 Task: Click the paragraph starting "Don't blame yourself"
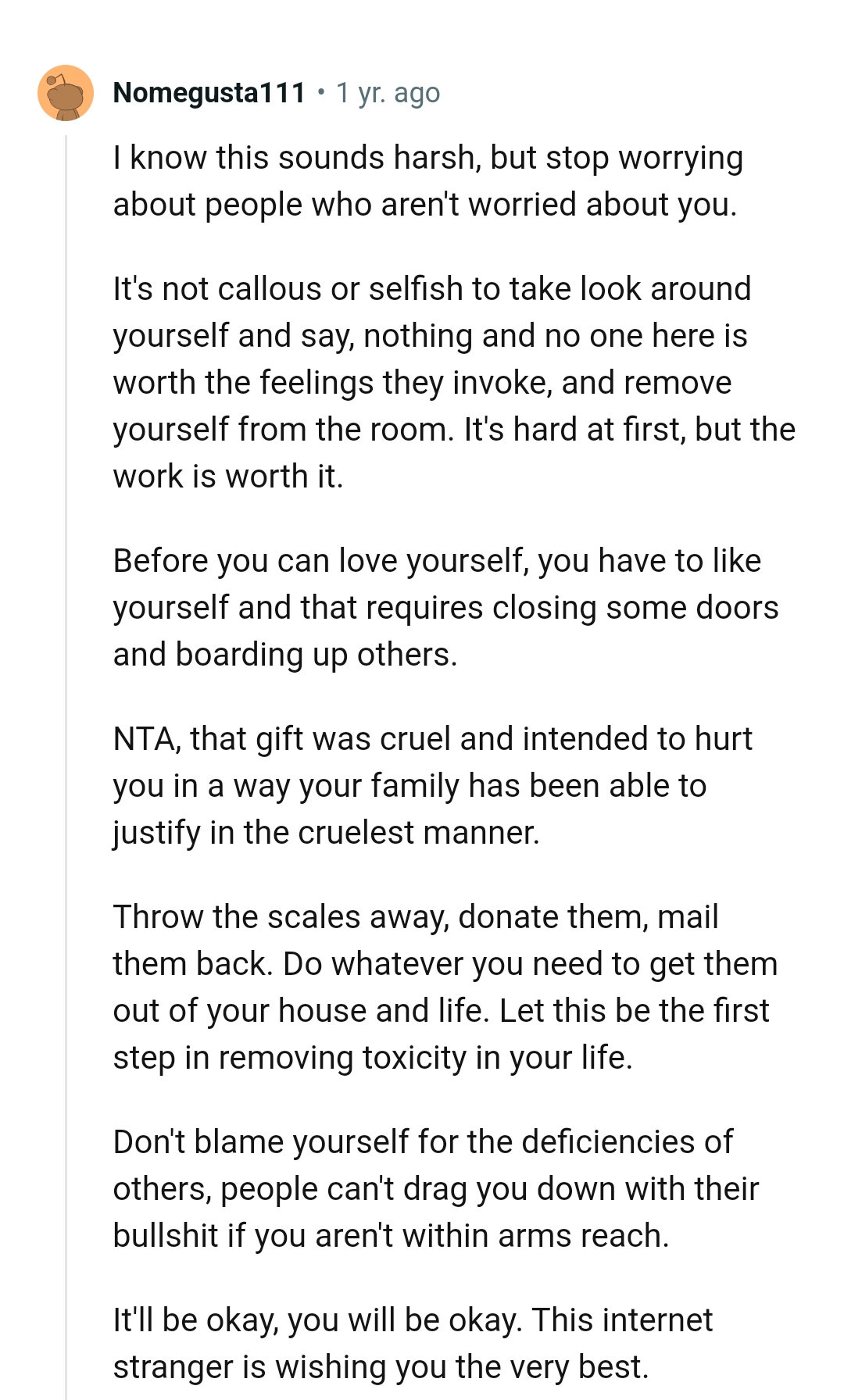tap(435, 1189)
